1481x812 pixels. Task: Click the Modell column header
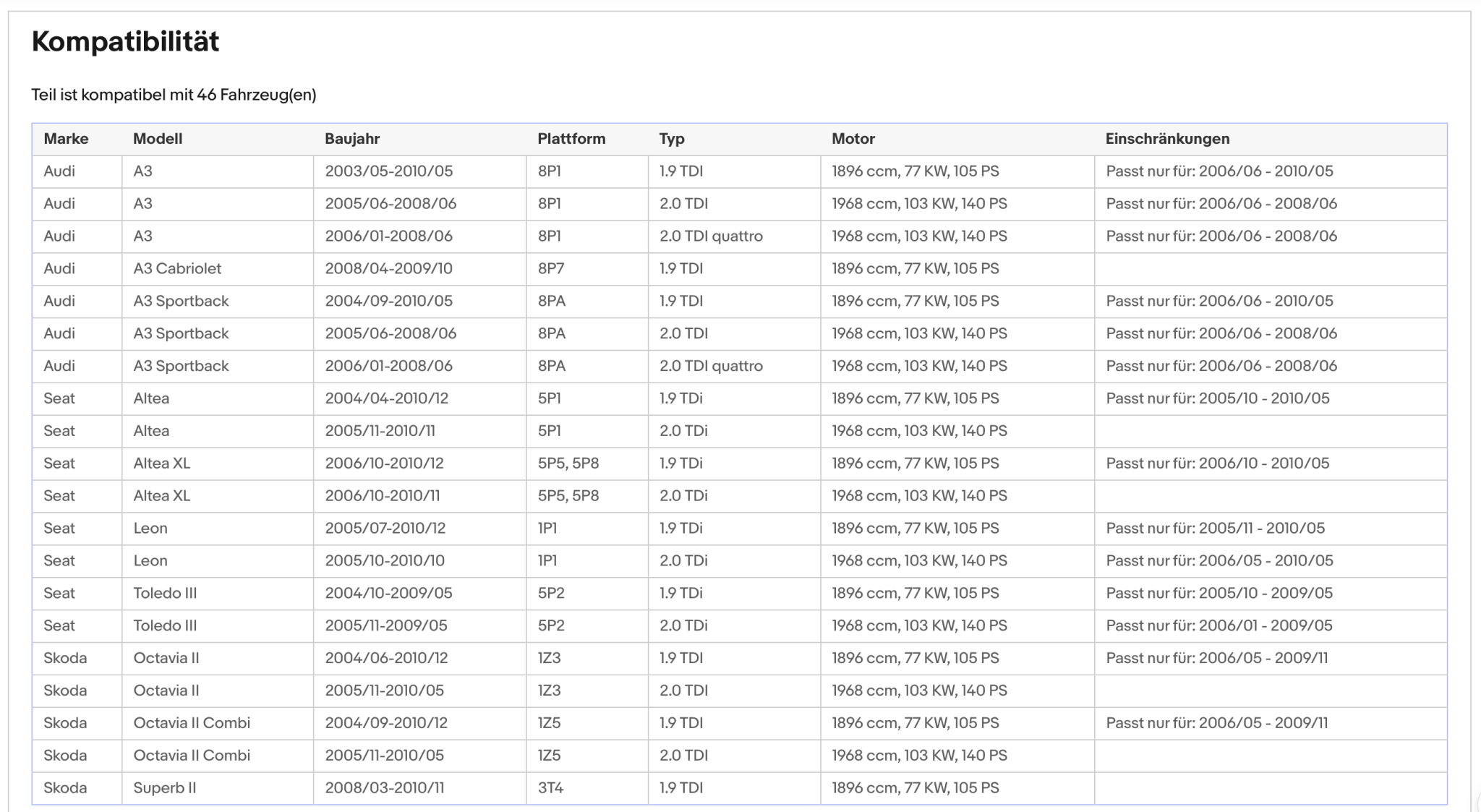(x=158, y=139)
